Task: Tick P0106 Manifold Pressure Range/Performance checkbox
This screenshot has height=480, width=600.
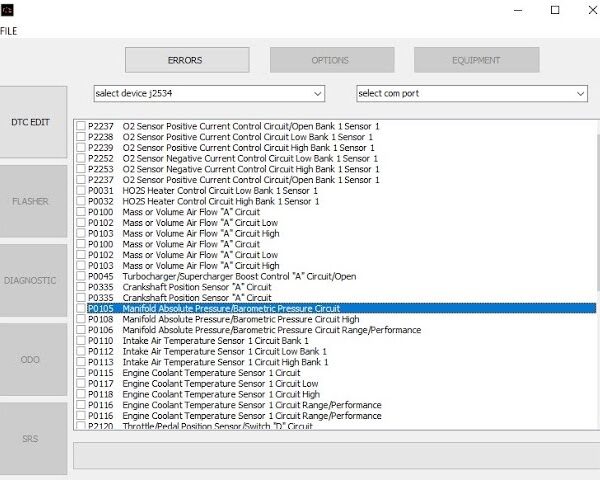Action: pos(81,330)
